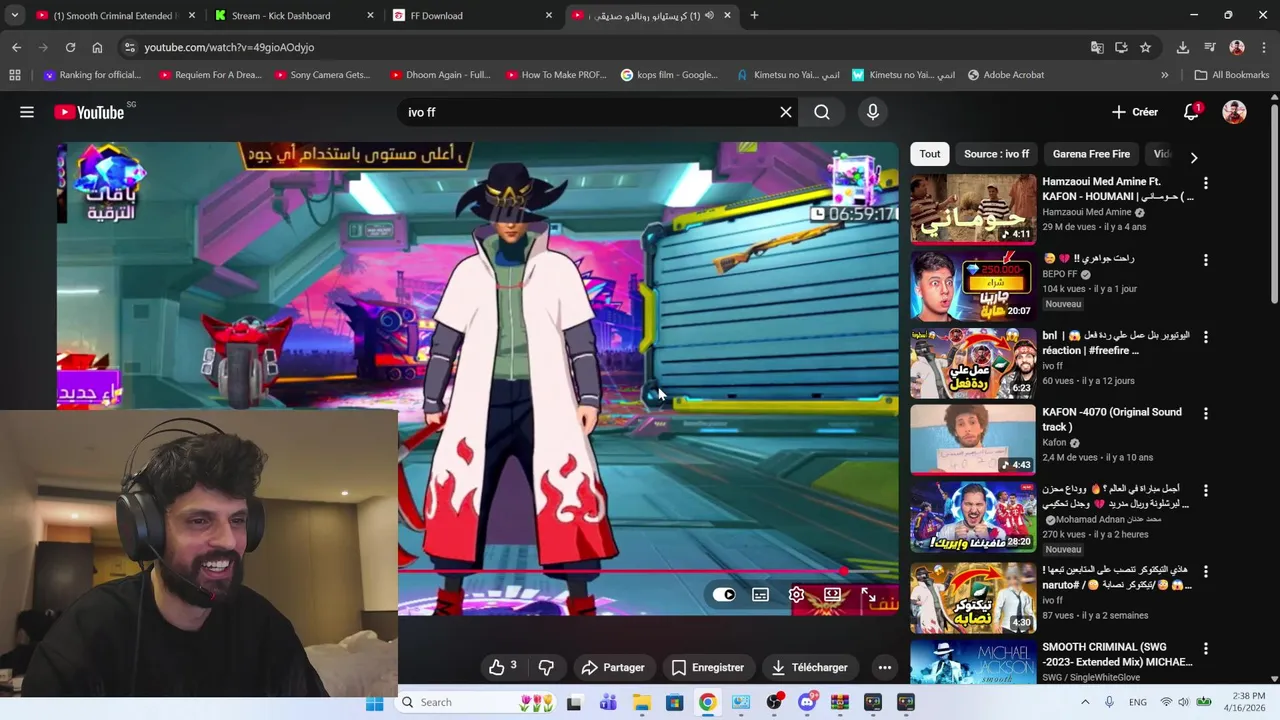This screenshot has width=1280, height=720.
Task: Open Windows Start menu
Action: pos(374,703)
